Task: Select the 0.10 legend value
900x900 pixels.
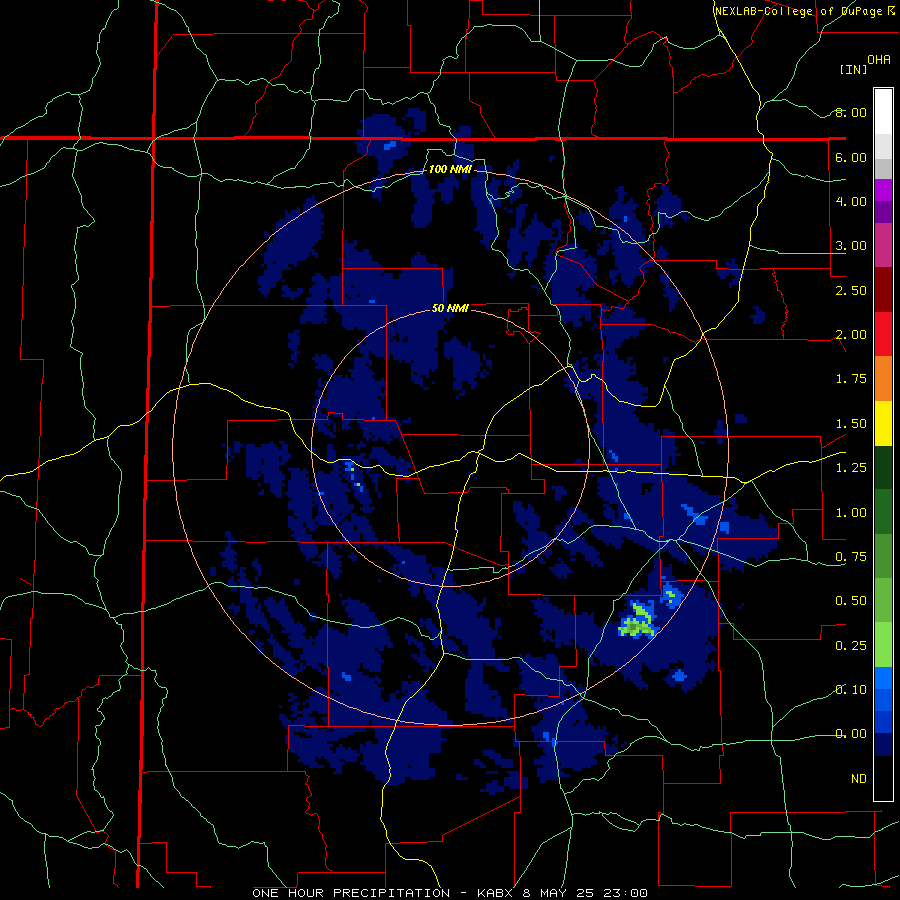Action: (x=851, y=690)
